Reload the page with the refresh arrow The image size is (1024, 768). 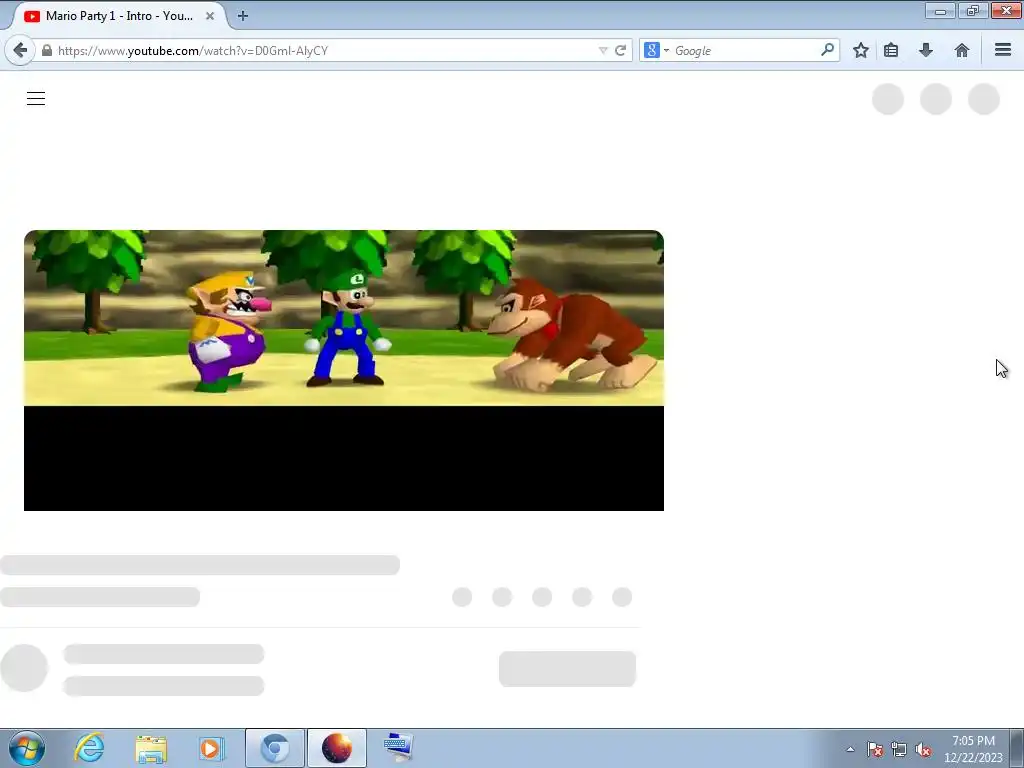point(620,50)
